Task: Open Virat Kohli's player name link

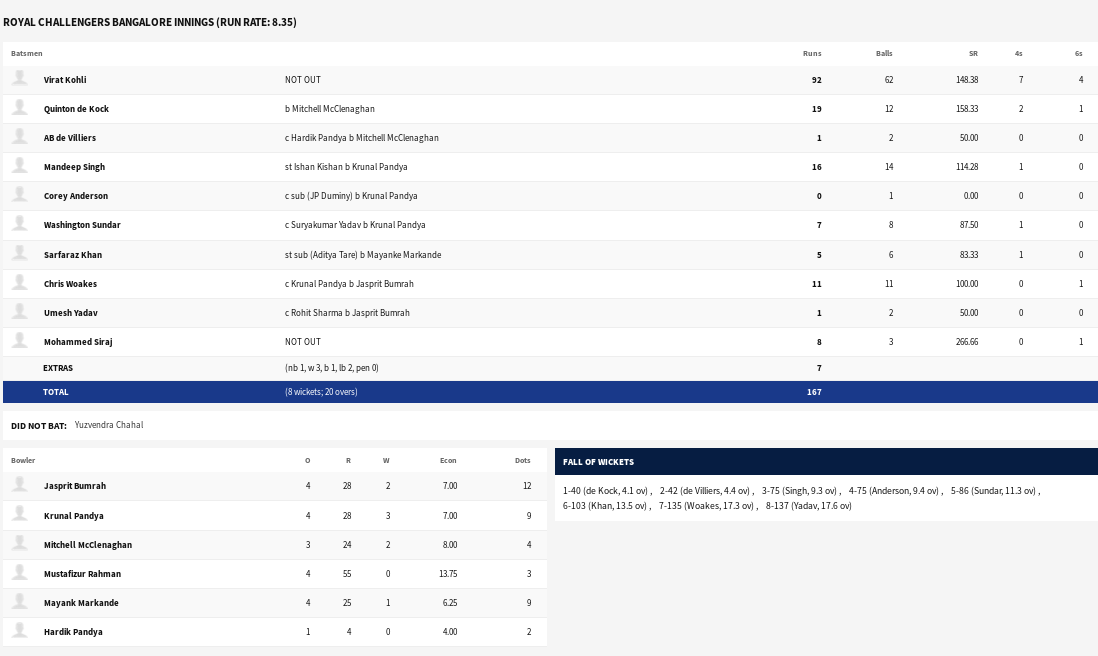Action: 65,80
